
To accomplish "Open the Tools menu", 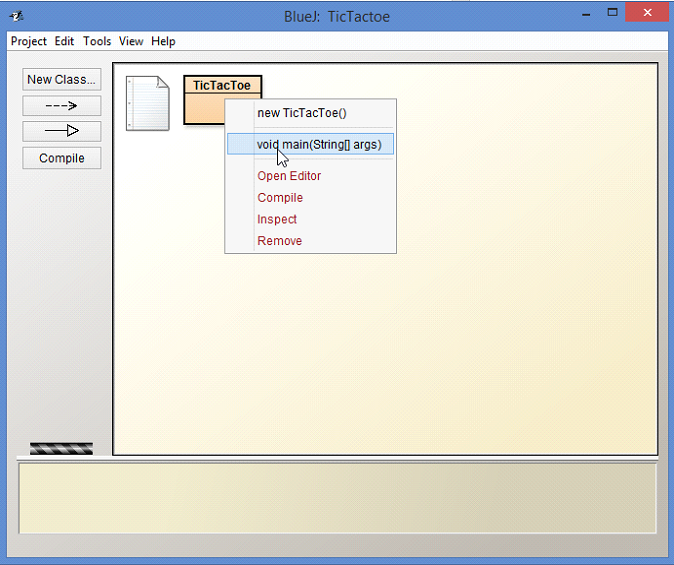I will click(x=97, y=41).
